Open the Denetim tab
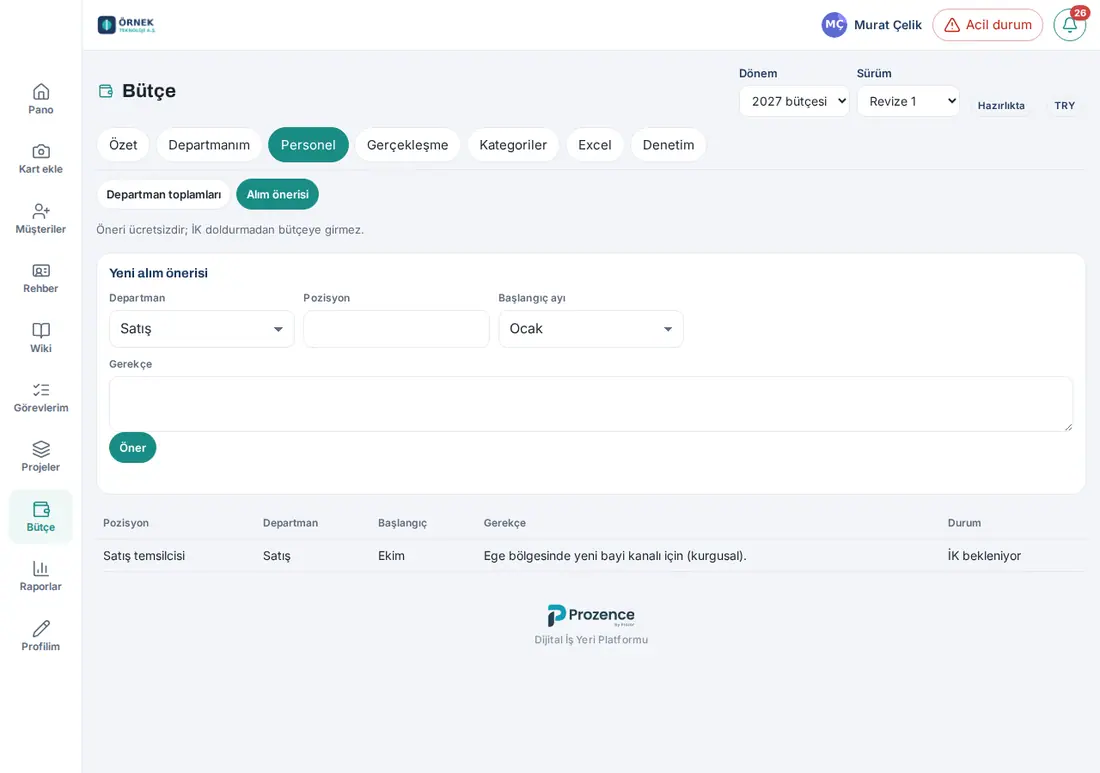This screenshot has height=773, width=1100. 669,145
